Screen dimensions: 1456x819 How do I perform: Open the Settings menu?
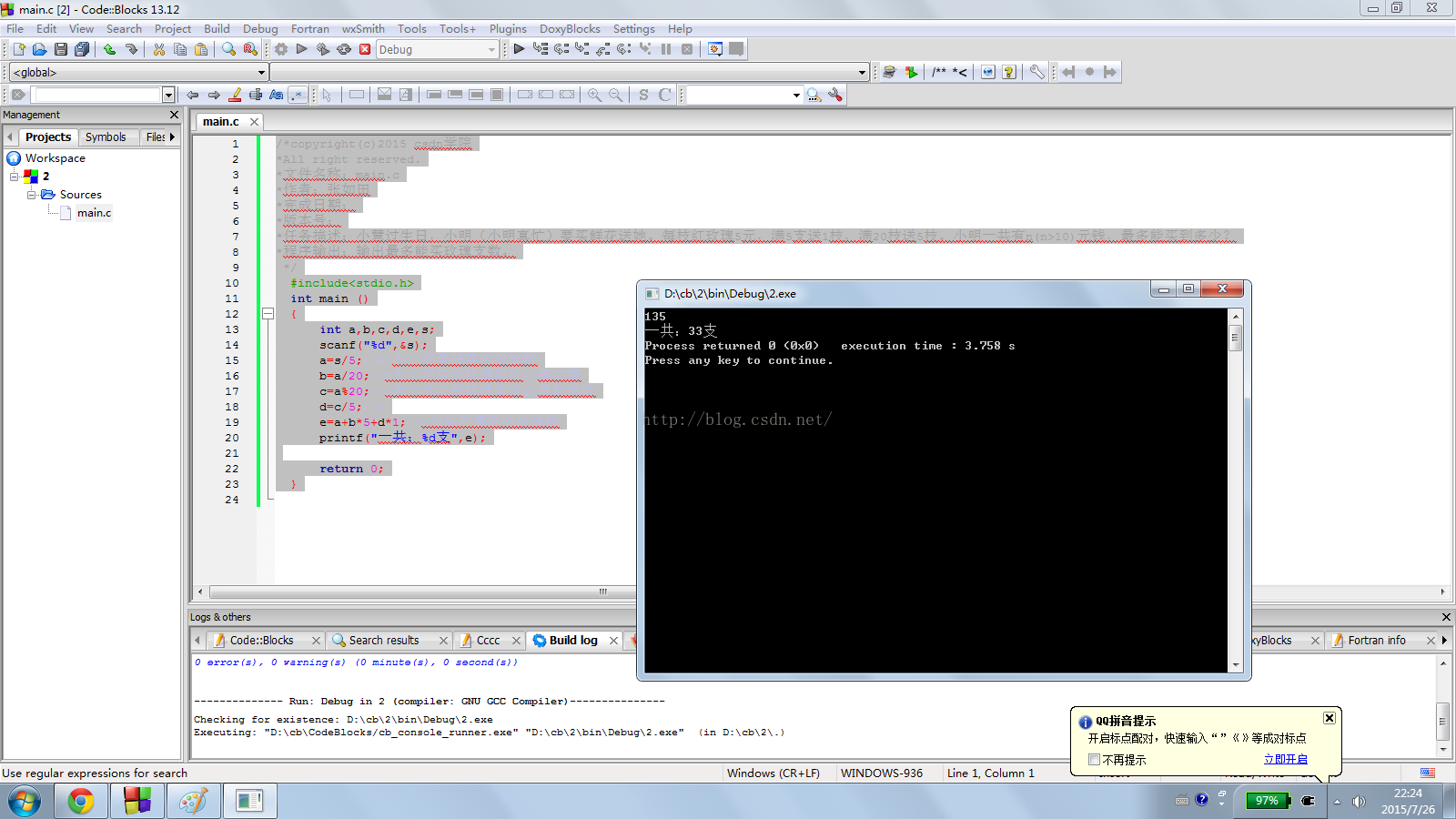tap(634, 28)
